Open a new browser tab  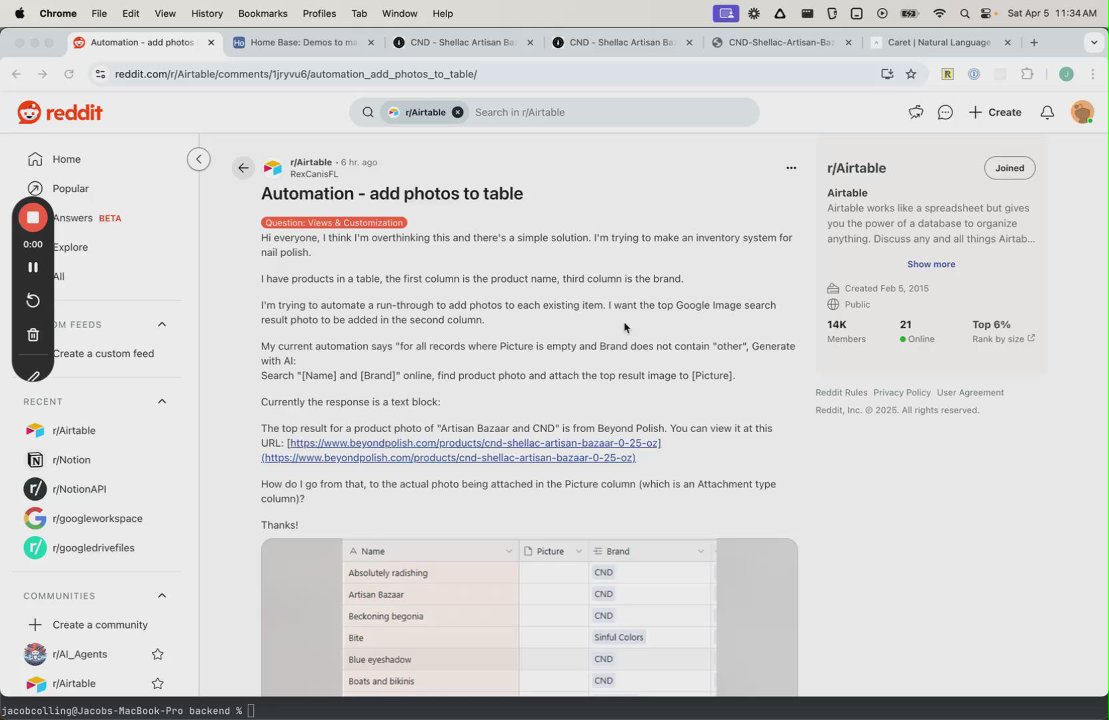point(1034,42)
